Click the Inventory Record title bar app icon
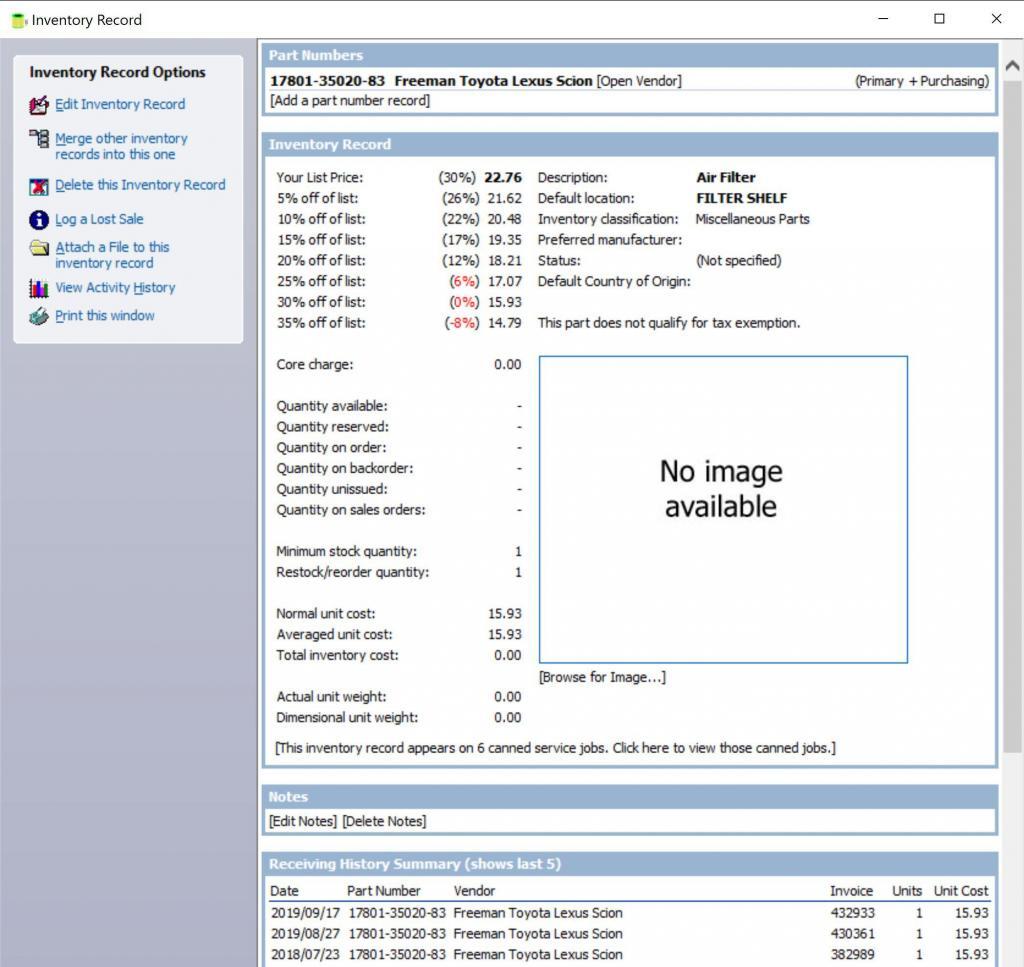 (x=19, y=20)
